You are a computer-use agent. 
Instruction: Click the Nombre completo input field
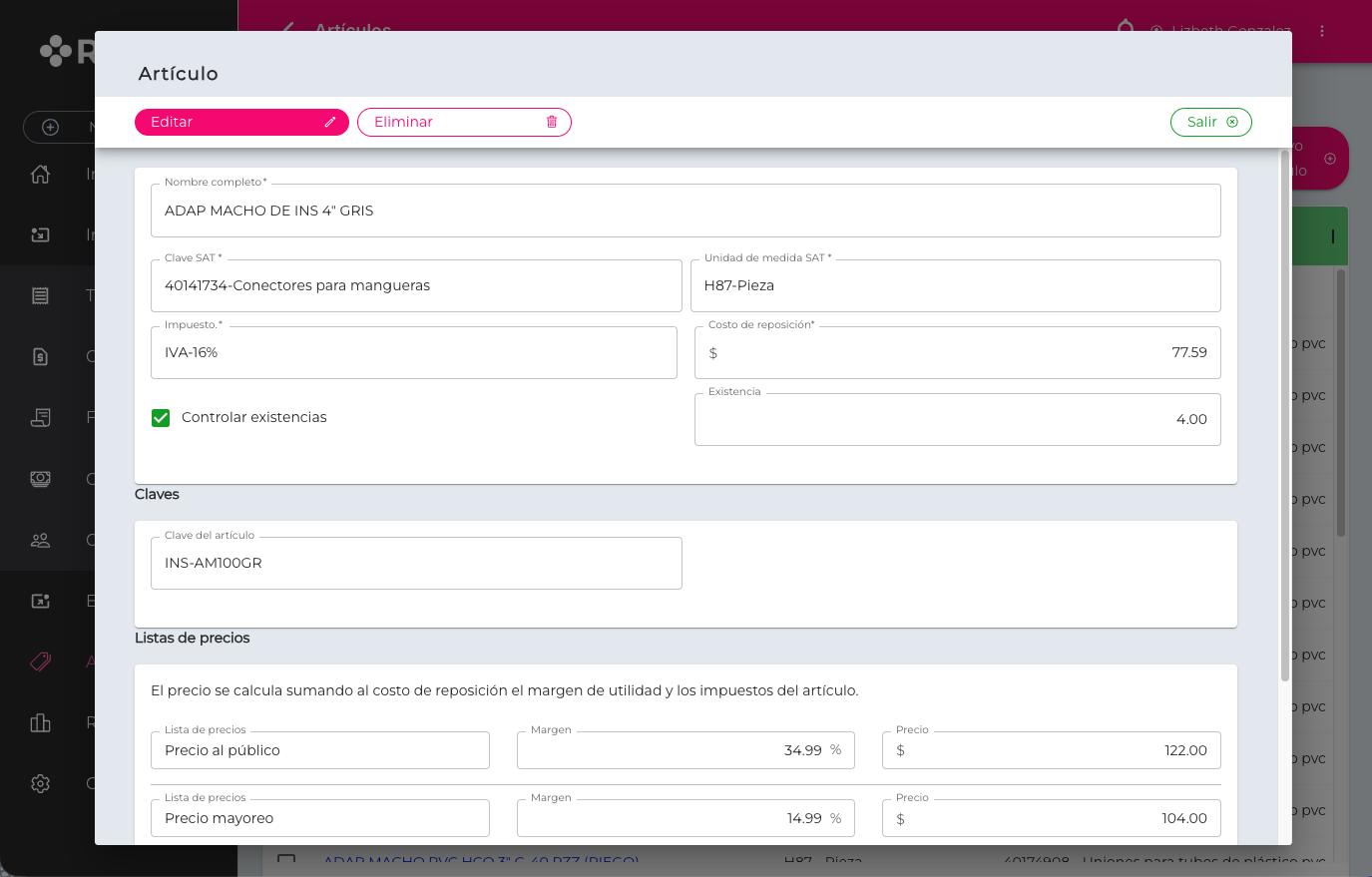[x=686, y=210]
